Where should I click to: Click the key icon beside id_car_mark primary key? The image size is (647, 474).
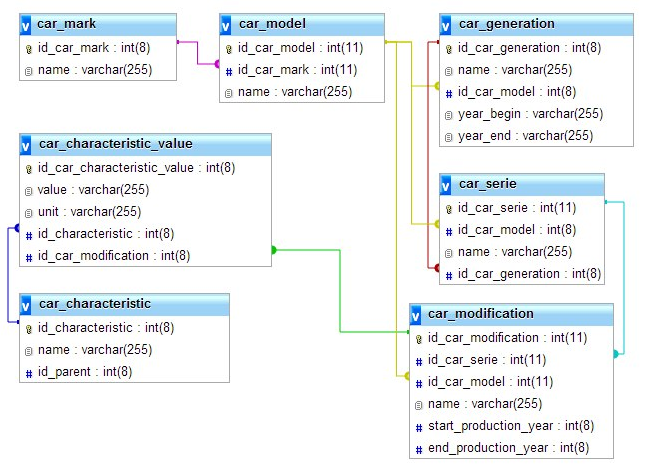point(28,48)
